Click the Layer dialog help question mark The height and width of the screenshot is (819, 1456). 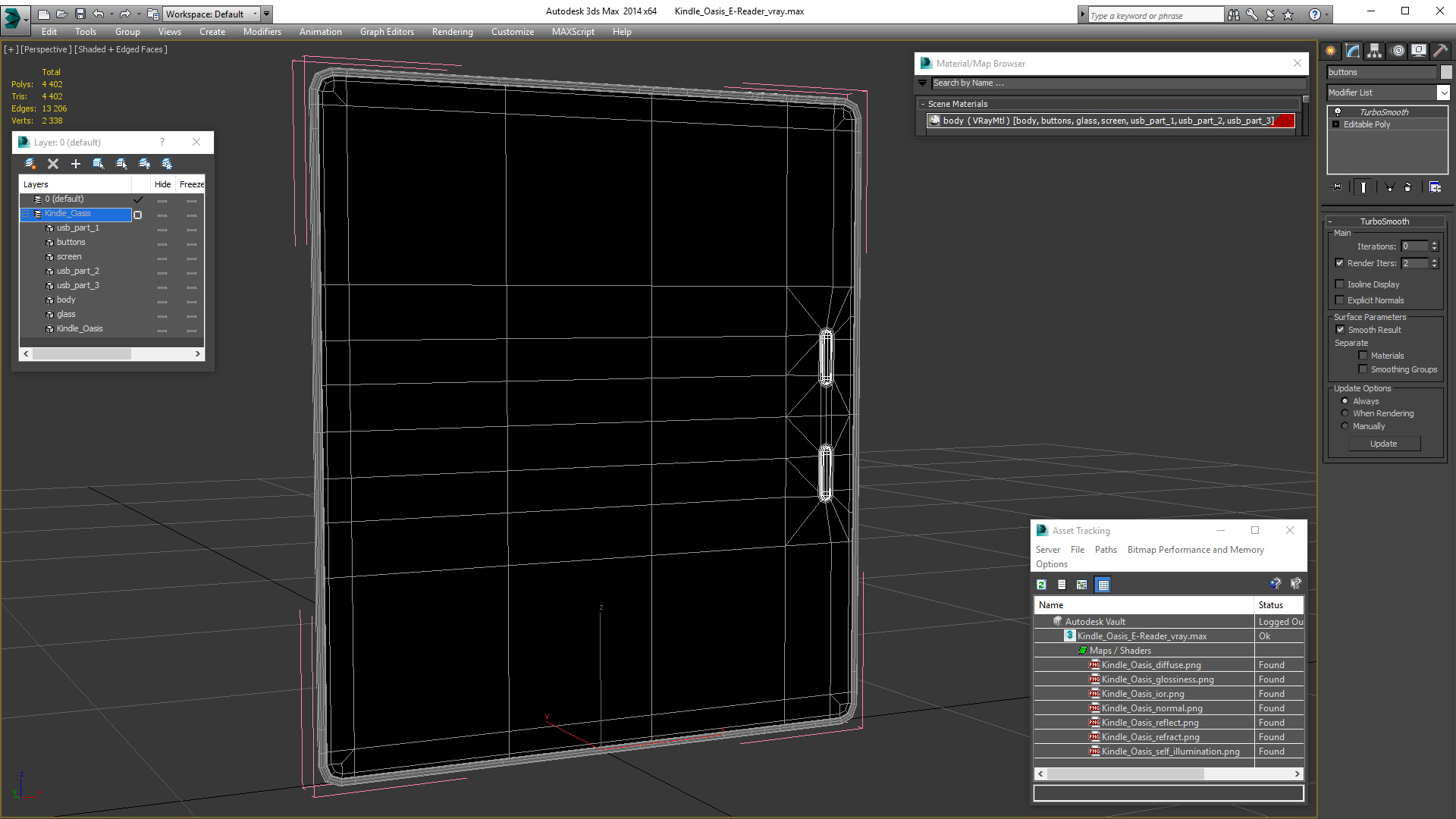(162, 143)
